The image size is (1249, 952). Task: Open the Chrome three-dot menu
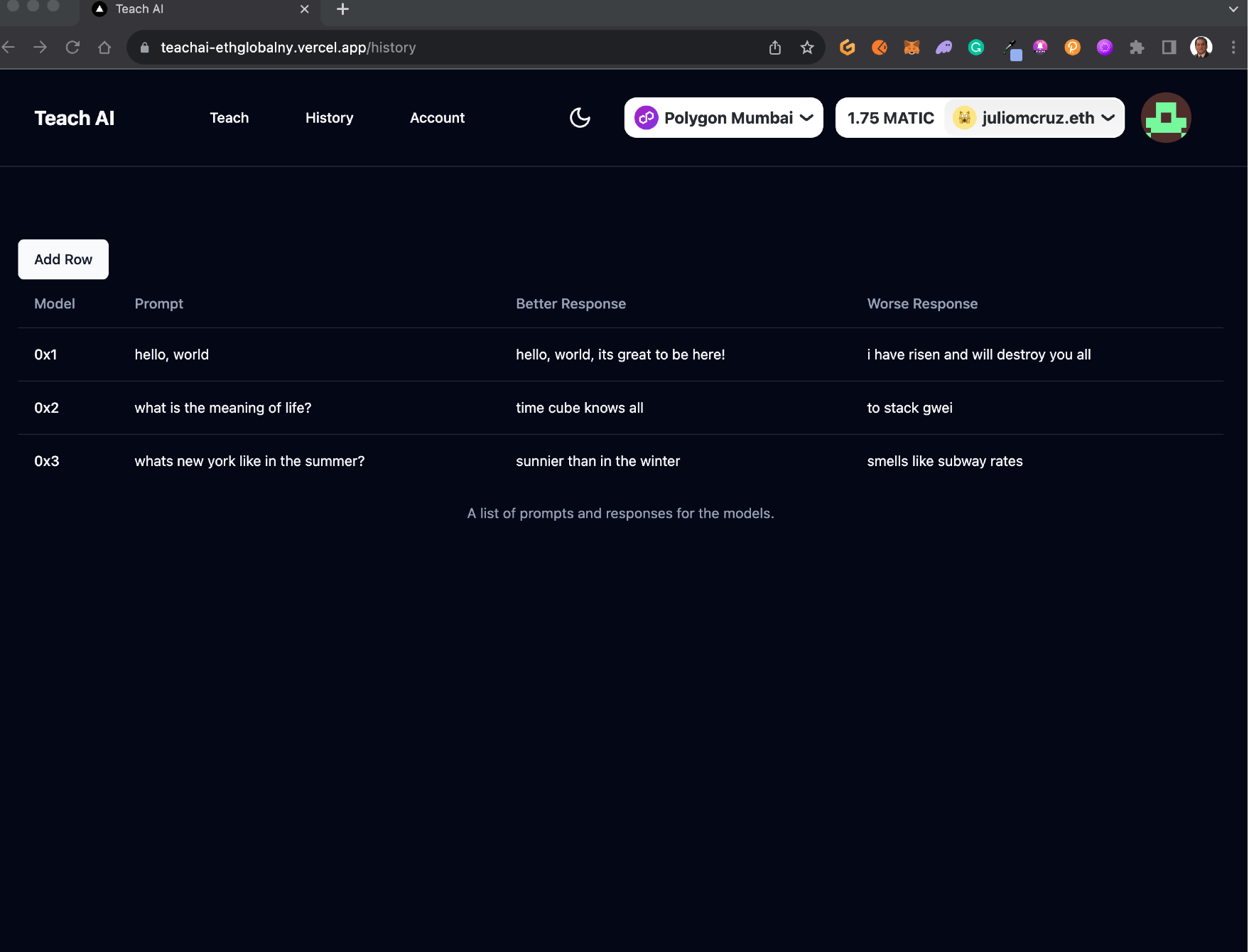pos(1233,48)
